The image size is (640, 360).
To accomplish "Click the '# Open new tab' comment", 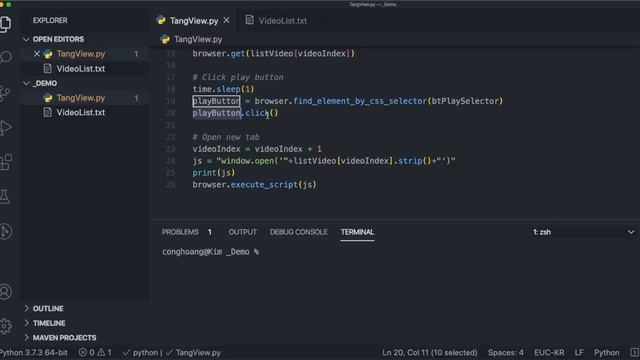I will coord(226,137).
